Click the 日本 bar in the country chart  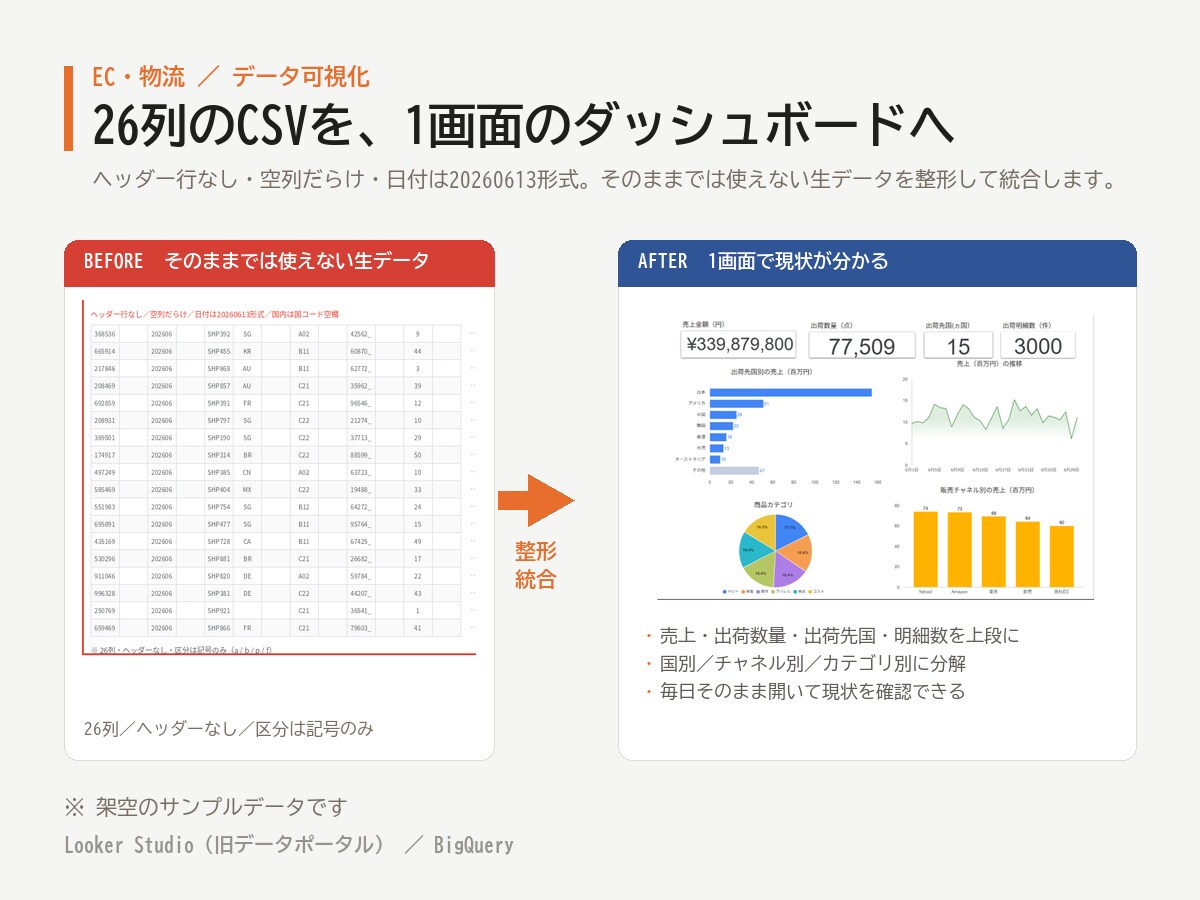[x=790, y=392]
